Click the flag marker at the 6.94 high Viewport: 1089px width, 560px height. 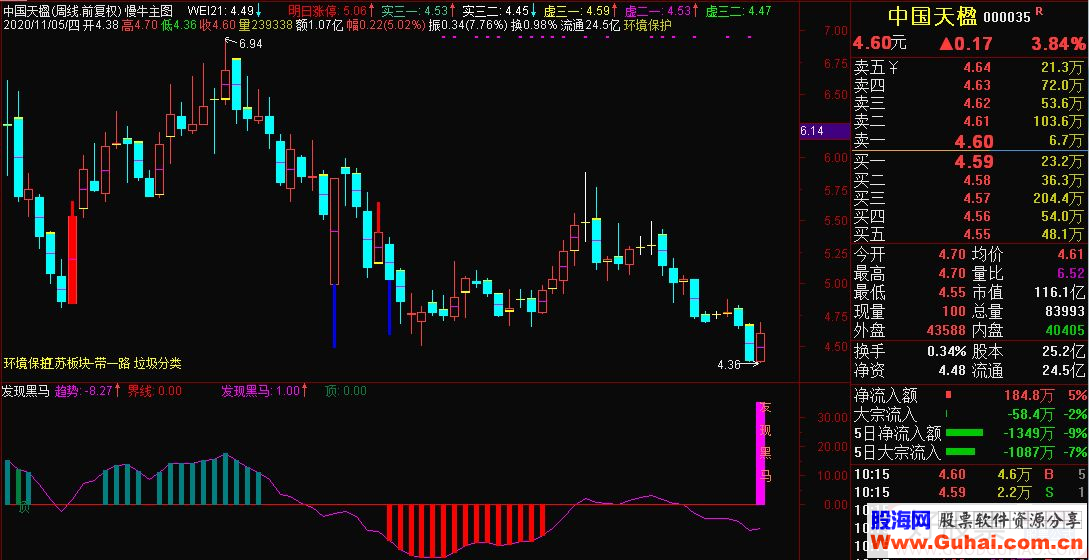coord(229,43)
